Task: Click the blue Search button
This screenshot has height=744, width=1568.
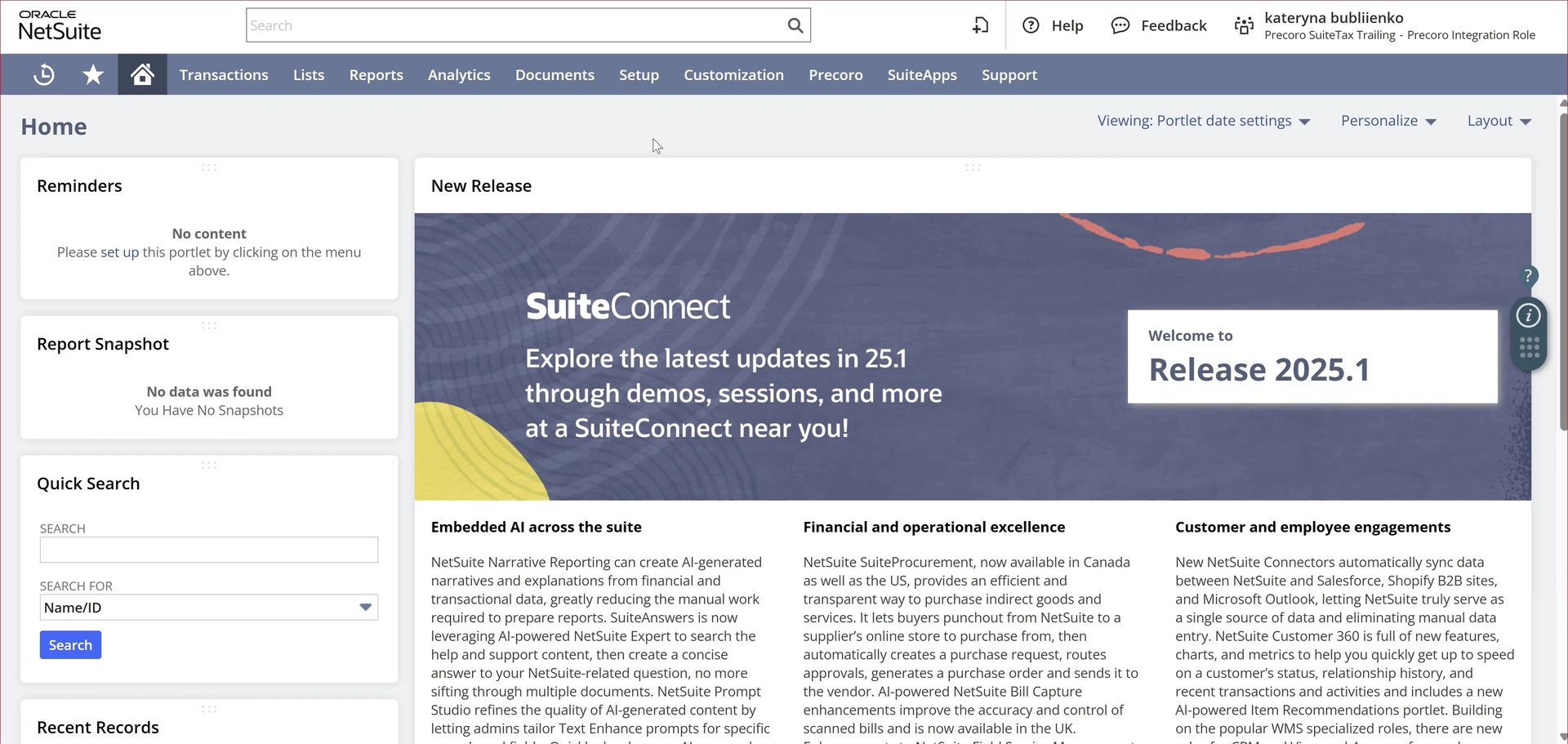Action: click(70, 644)
